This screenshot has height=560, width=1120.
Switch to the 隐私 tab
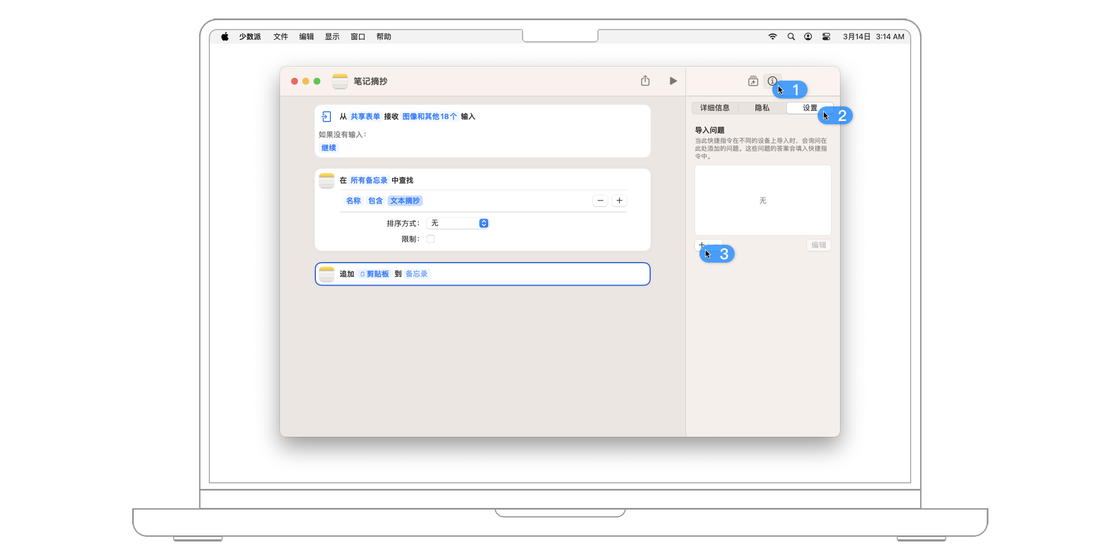pos(762,108)
